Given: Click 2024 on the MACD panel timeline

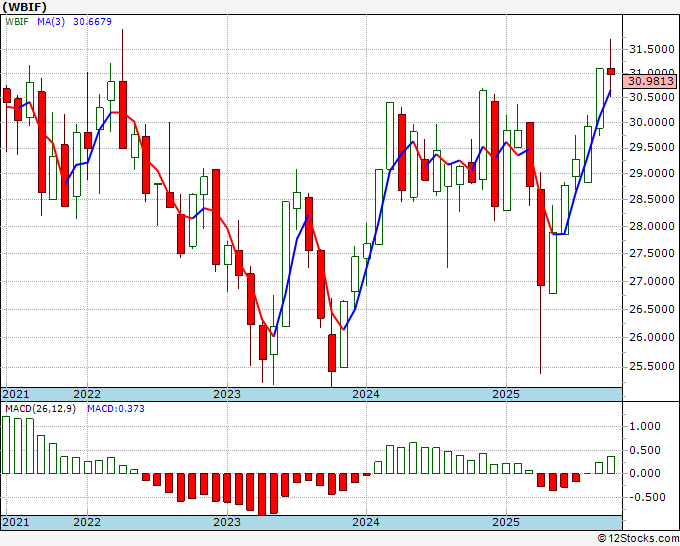Looking at the screenshot, I should 366,522.
